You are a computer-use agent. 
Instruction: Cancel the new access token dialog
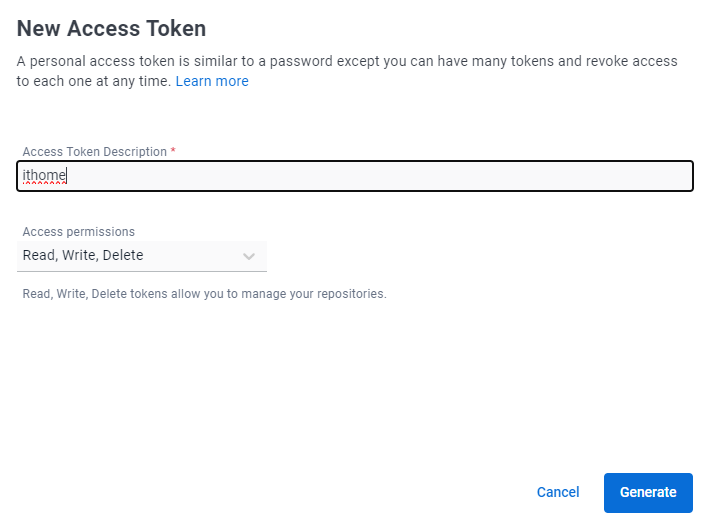pos(558,492)
